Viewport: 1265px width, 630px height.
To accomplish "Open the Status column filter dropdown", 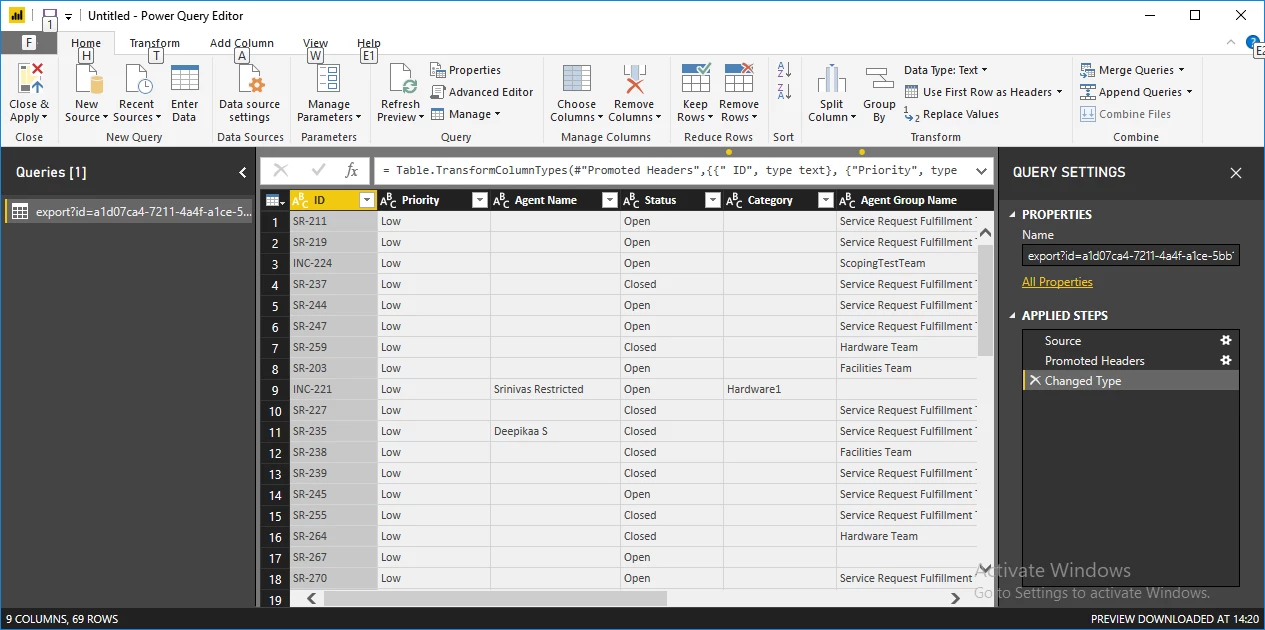I will pos(712,200).
